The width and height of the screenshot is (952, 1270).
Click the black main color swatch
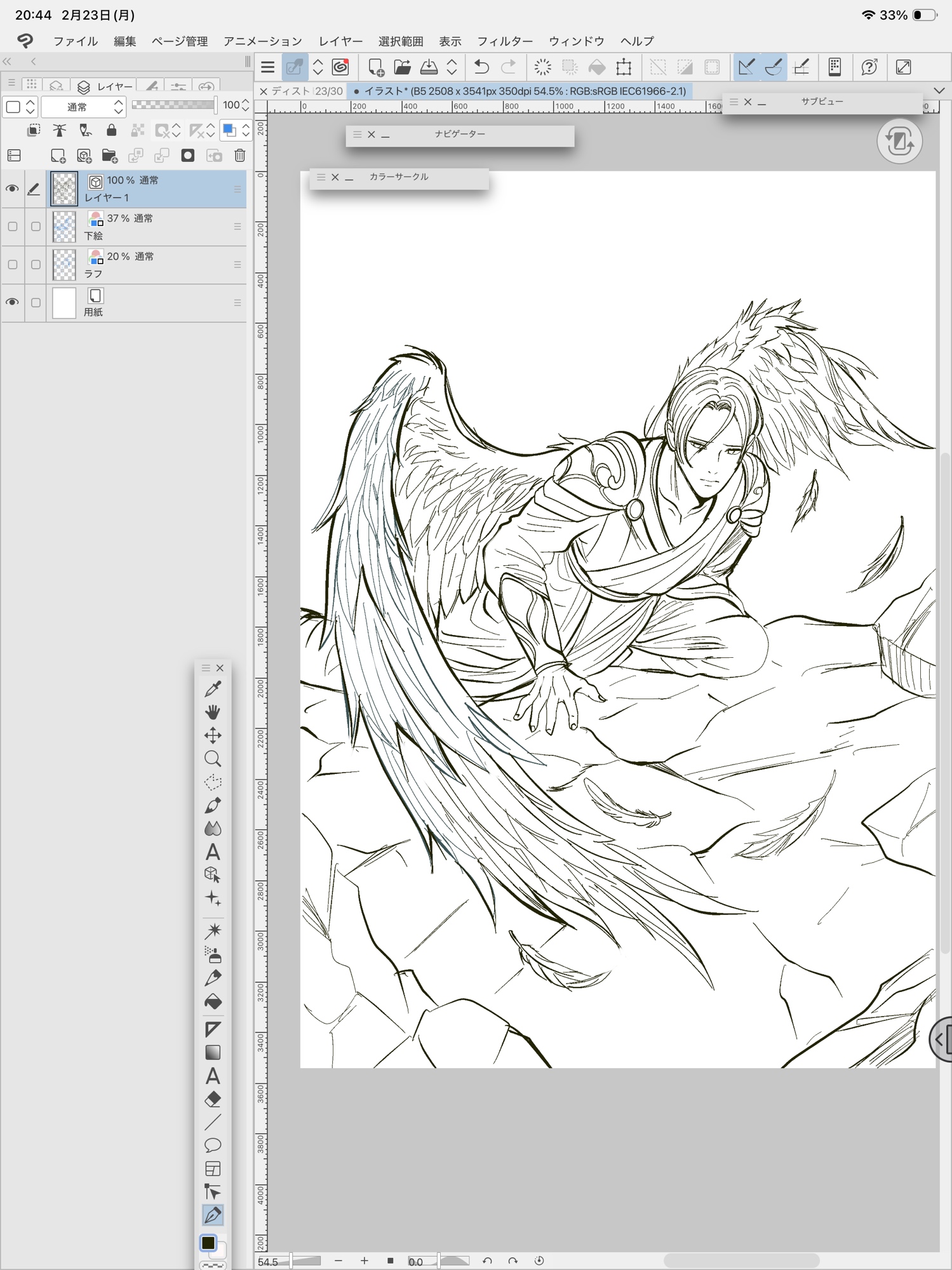click(x=208, y=1243)
